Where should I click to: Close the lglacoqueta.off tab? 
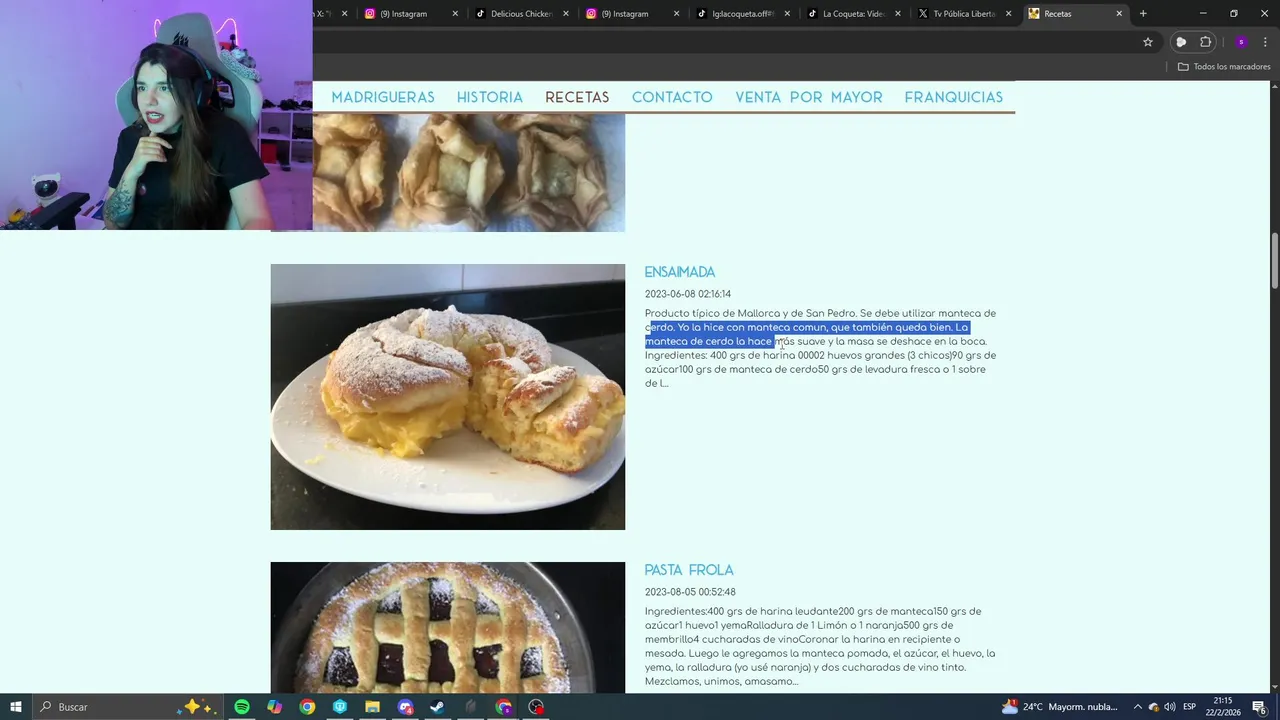787,14
